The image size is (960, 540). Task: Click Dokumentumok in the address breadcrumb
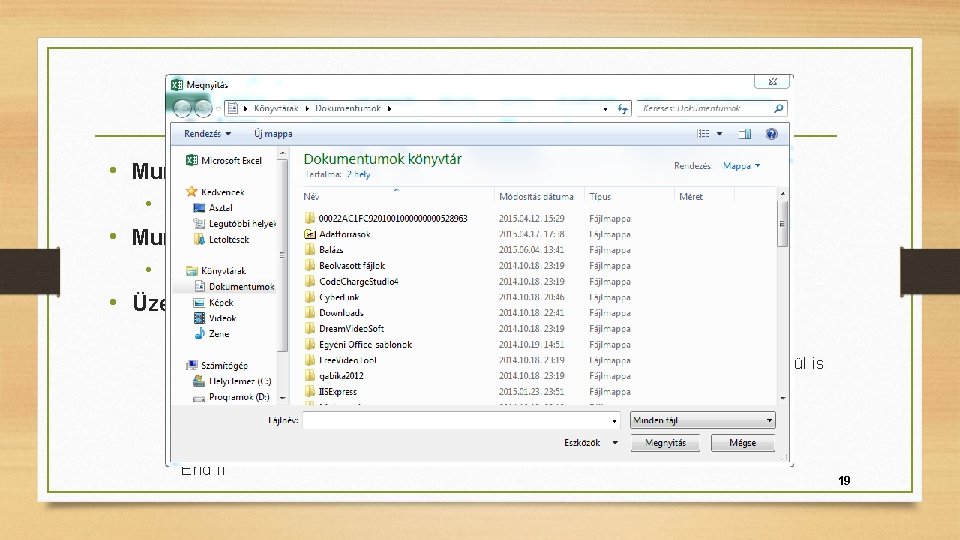click(x=348, y=108)
